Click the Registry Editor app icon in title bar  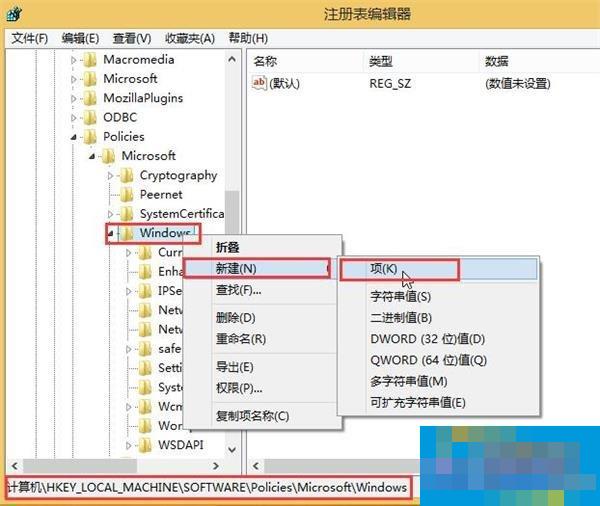(x=15, y=15)
